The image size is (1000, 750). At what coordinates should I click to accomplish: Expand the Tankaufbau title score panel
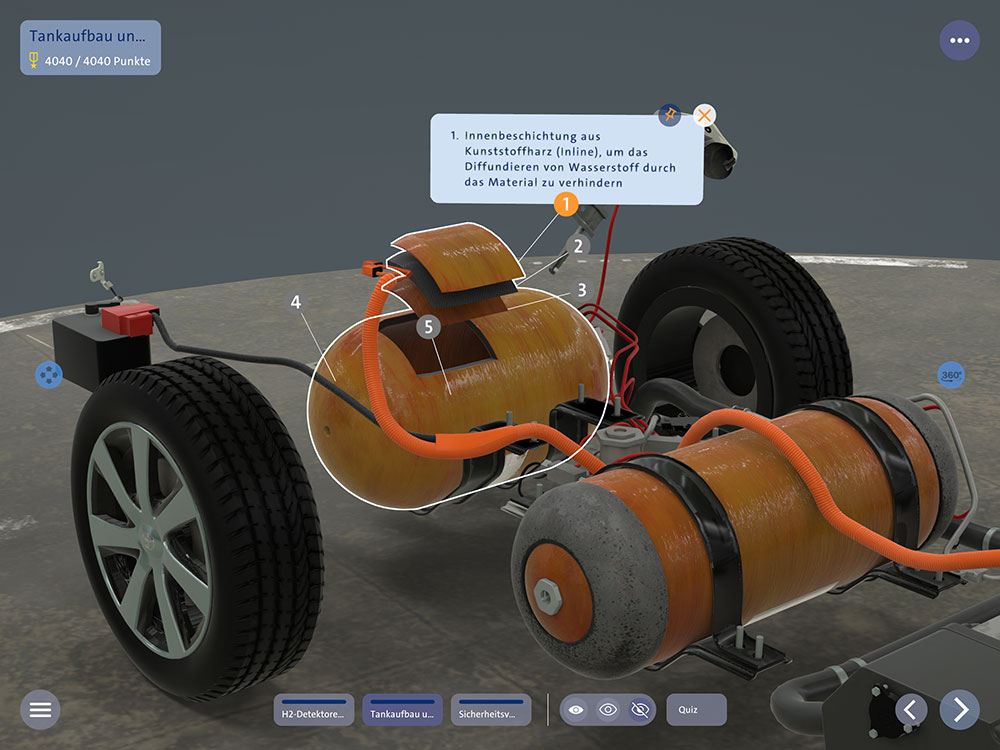click(x=90, y=47)
